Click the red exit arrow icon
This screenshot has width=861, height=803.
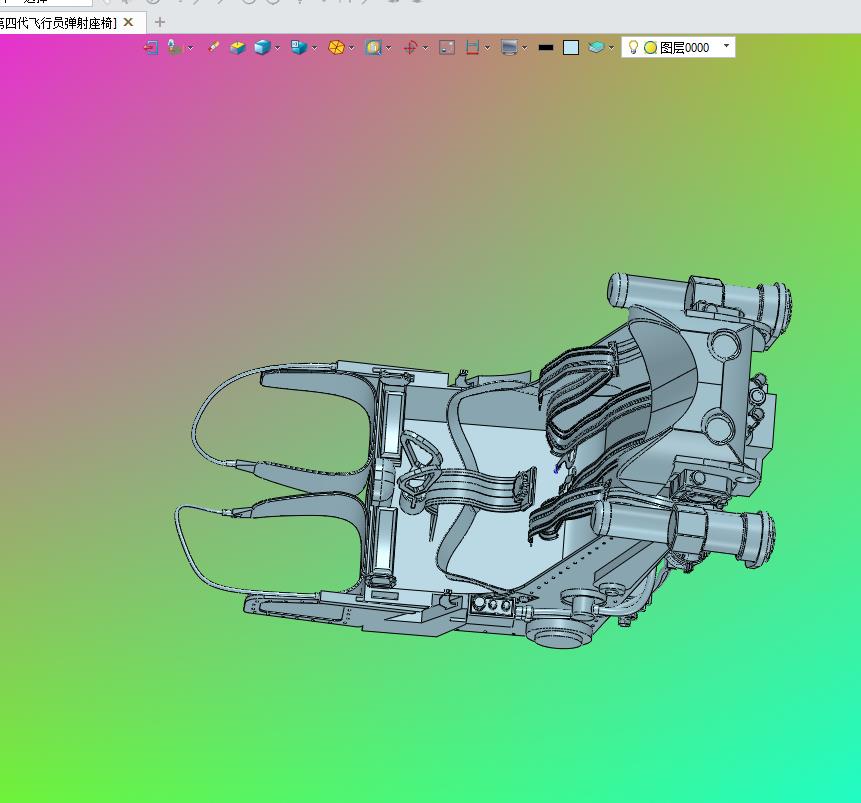(x=151, y=47)
